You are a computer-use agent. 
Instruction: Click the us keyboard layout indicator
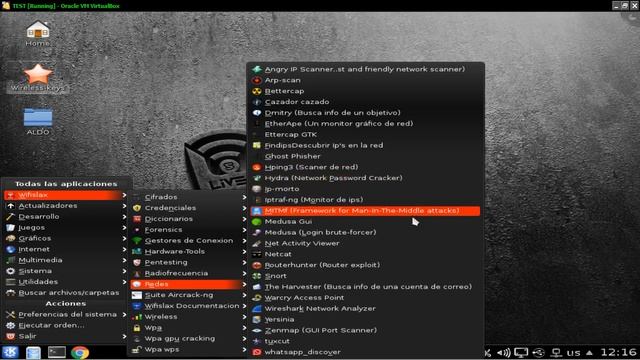click(x=573, y=352)
